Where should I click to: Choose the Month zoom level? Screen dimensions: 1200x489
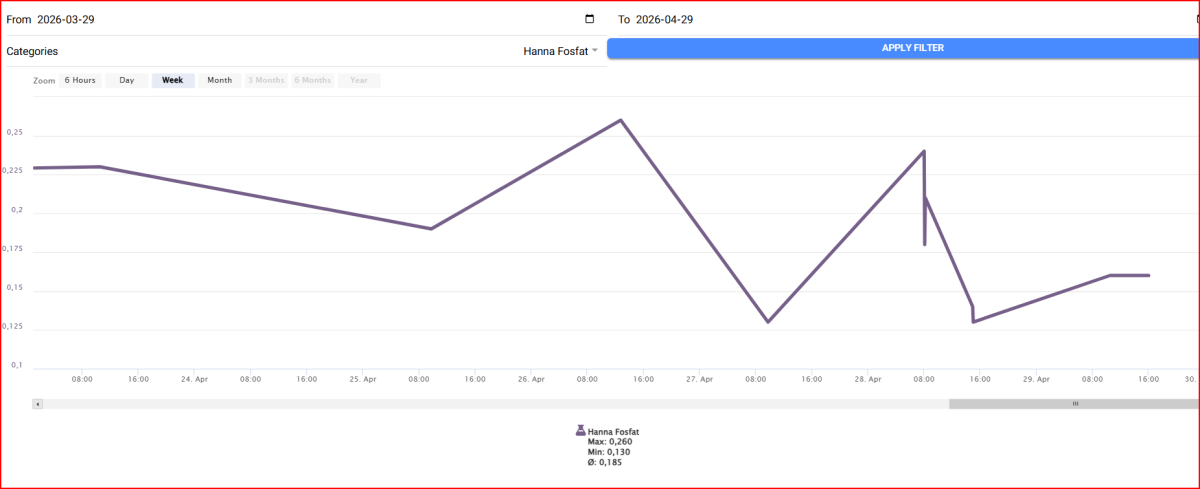tap(219, 81)
